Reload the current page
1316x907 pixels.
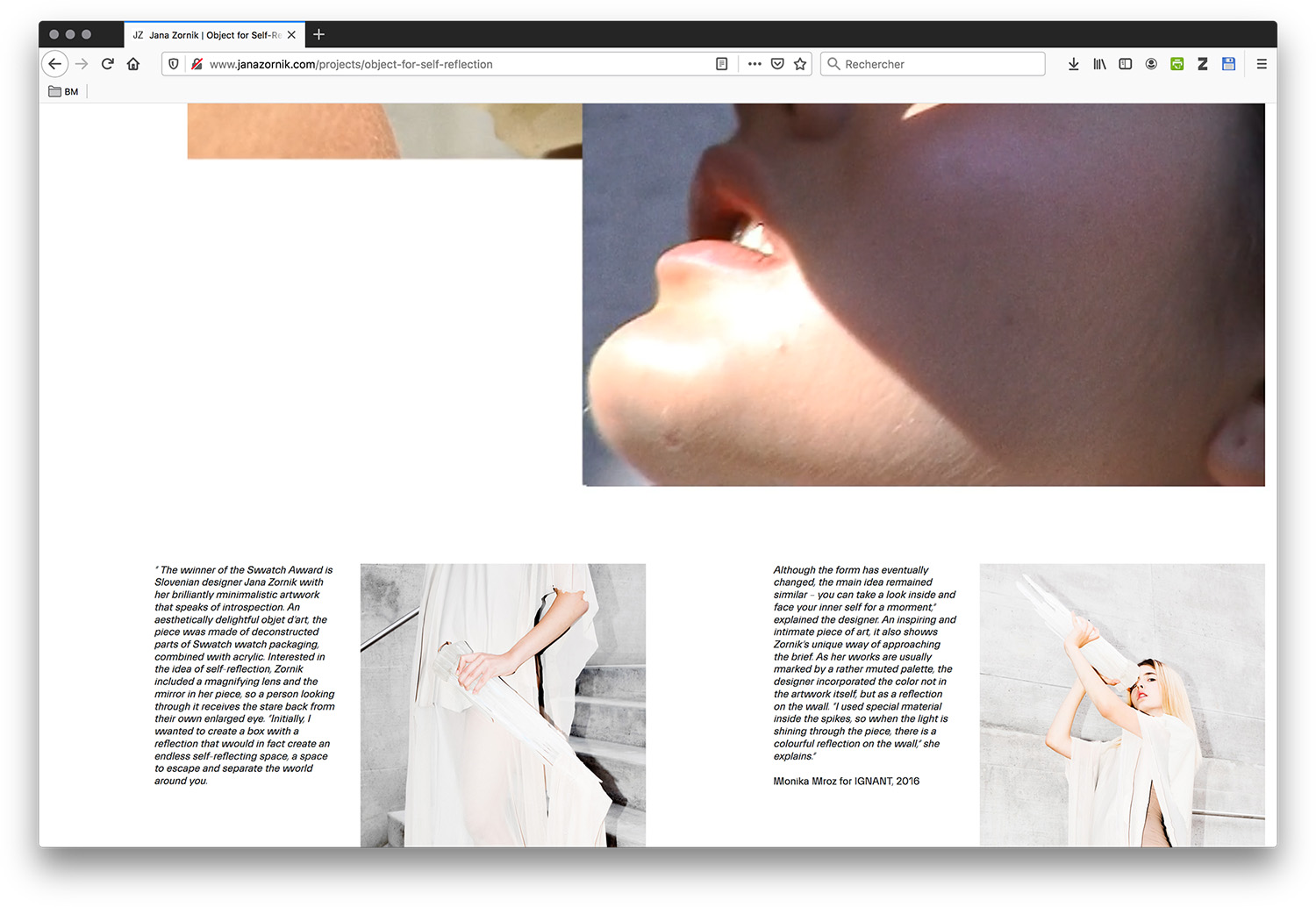coord(108,64)
